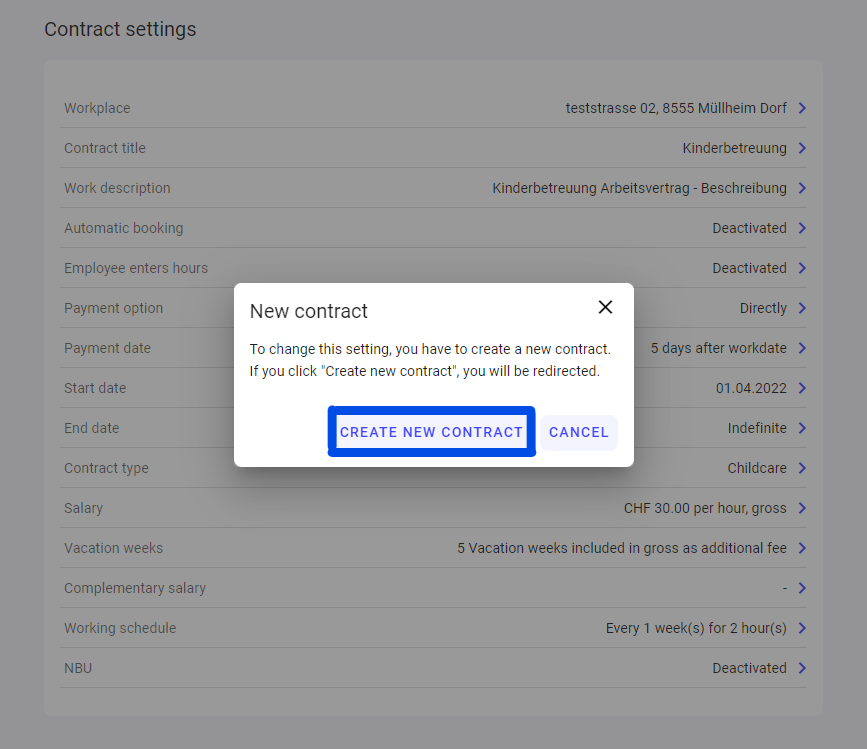
Task: Click the CHF 30.00 per hour salary value
Action: [x=704, y=508]
